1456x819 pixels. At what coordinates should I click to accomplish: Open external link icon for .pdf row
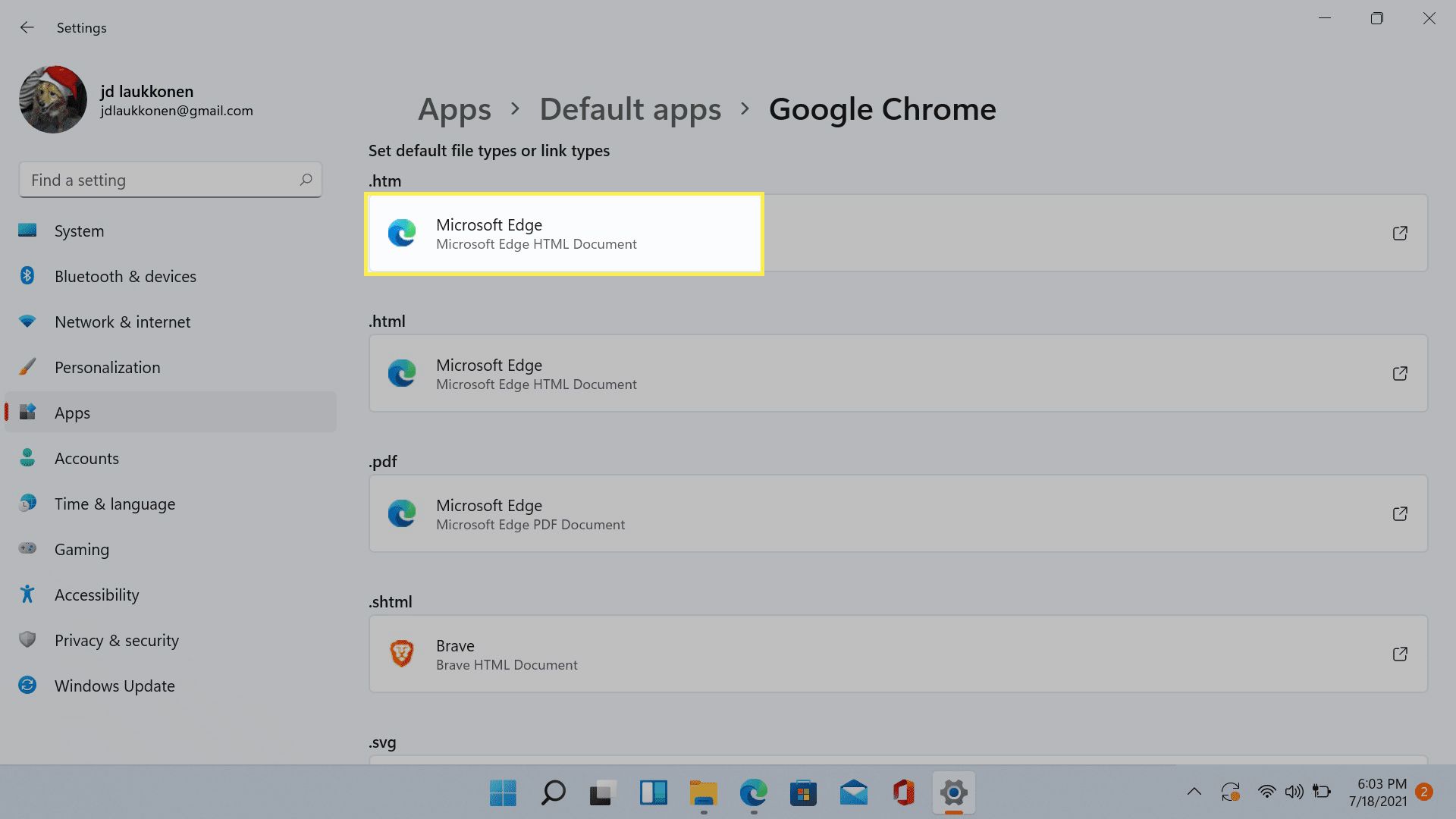click(1400, 514)
